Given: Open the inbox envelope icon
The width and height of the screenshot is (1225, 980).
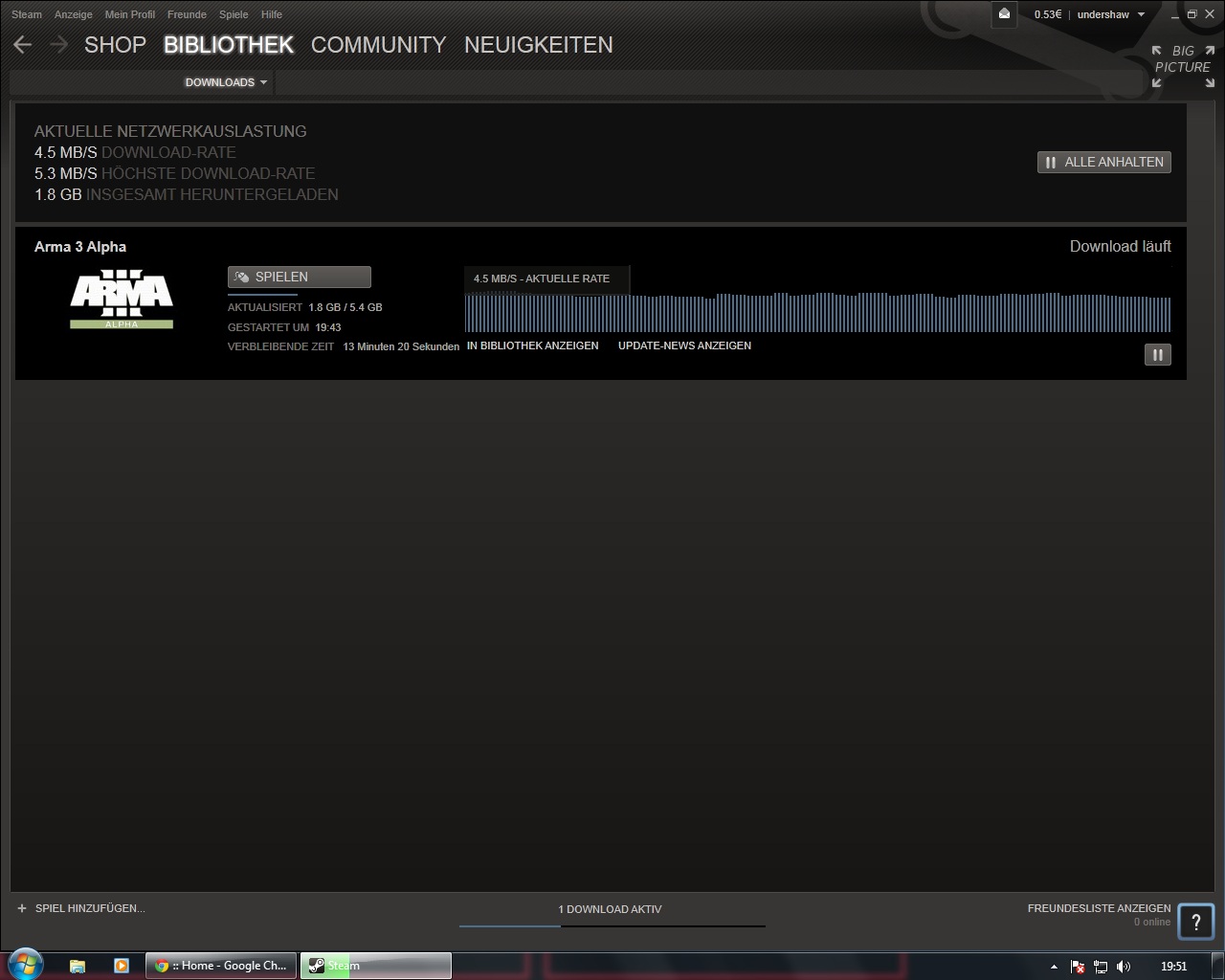Looking at the screenshot, I should pyautogui.click(x=1004, y=14).
